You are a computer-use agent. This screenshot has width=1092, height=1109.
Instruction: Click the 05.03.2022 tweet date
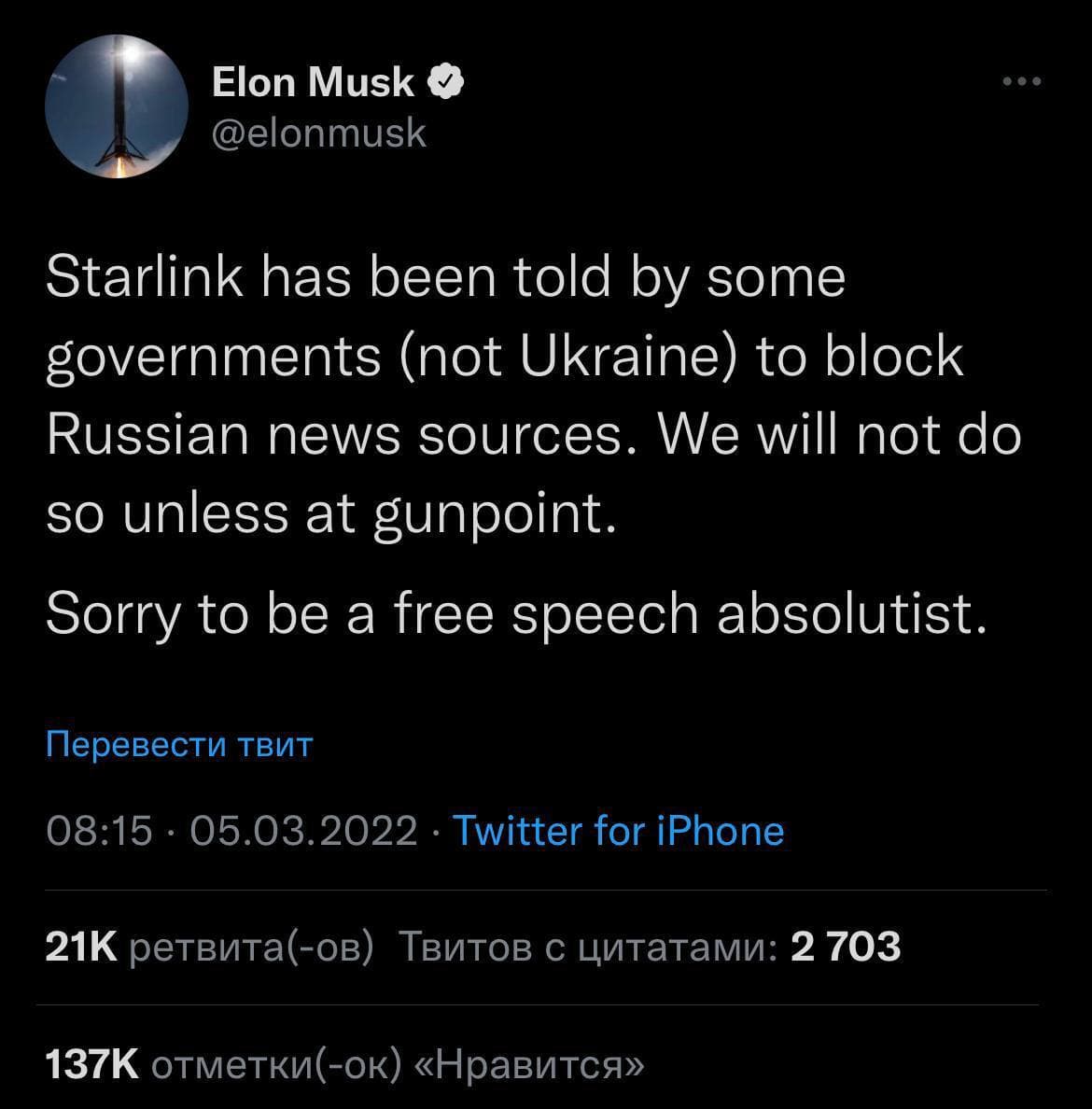click(x=303, y=830)
